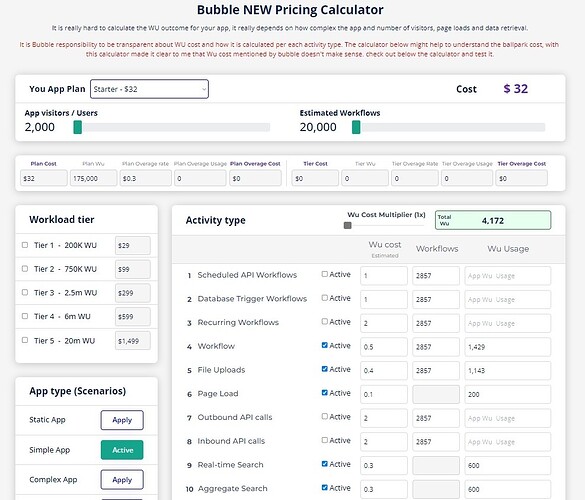Click the Plan Wu 175,000 field
This screenshot has height=500, width=585.
coord(93,178)
